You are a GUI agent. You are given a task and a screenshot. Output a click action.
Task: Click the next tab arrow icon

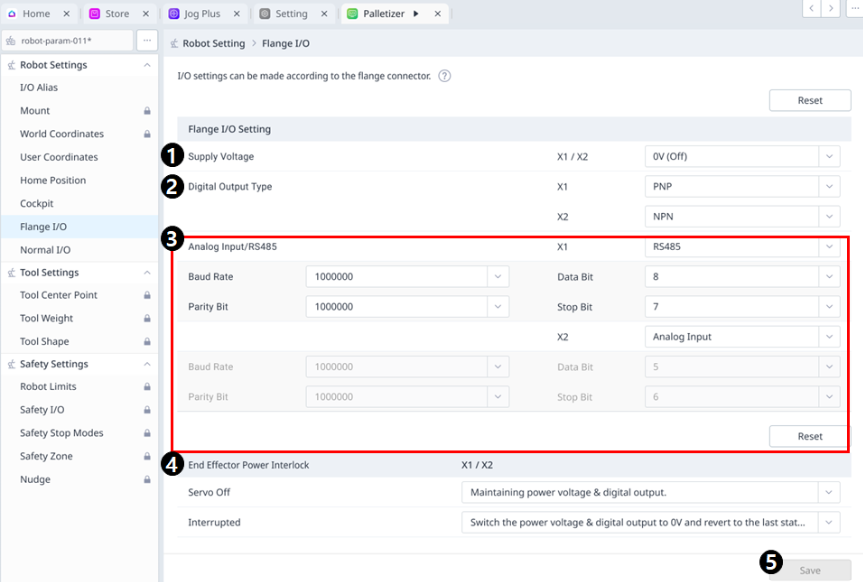tap(832, 9)
